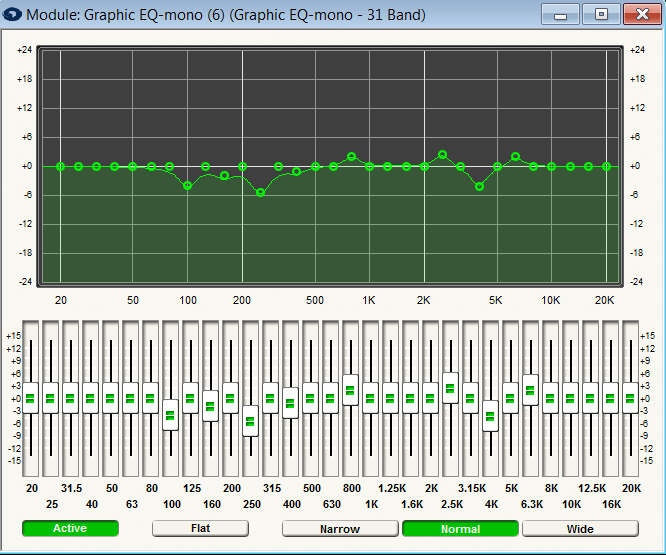The height and width of the screenshot is (555, 666).
Task: Click the 800 Hz fader handle
Action: (x=350, y=390)
